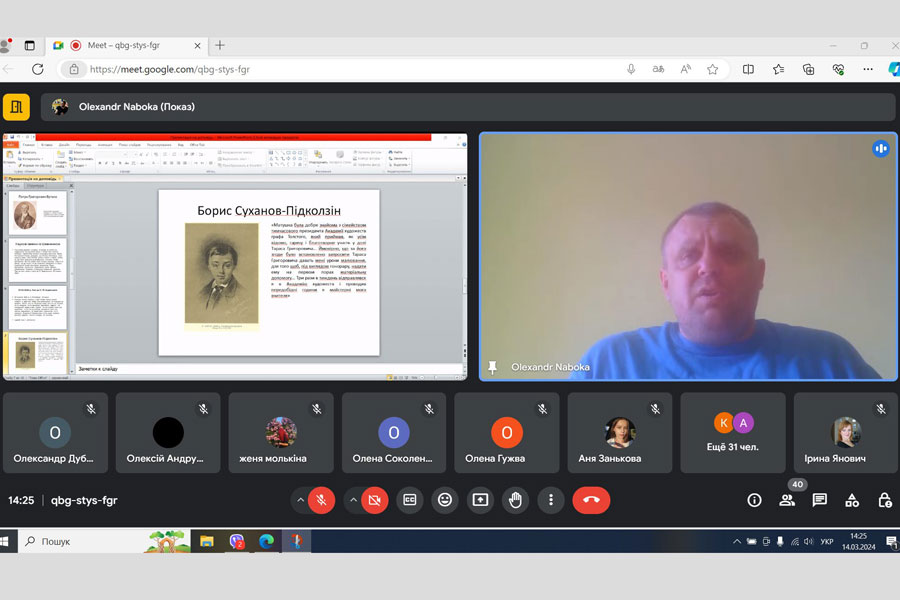Toggle the camera off button
Image resolution: width=900 pixels, height=600 pixels.
point(375,500)
